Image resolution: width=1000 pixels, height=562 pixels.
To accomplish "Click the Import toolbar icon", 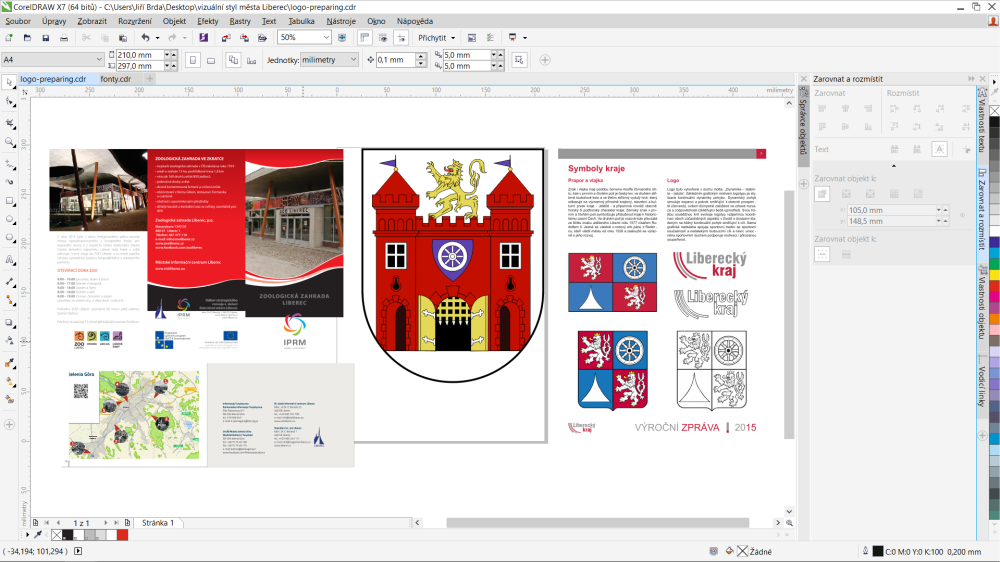I will (x=226, y=38).
